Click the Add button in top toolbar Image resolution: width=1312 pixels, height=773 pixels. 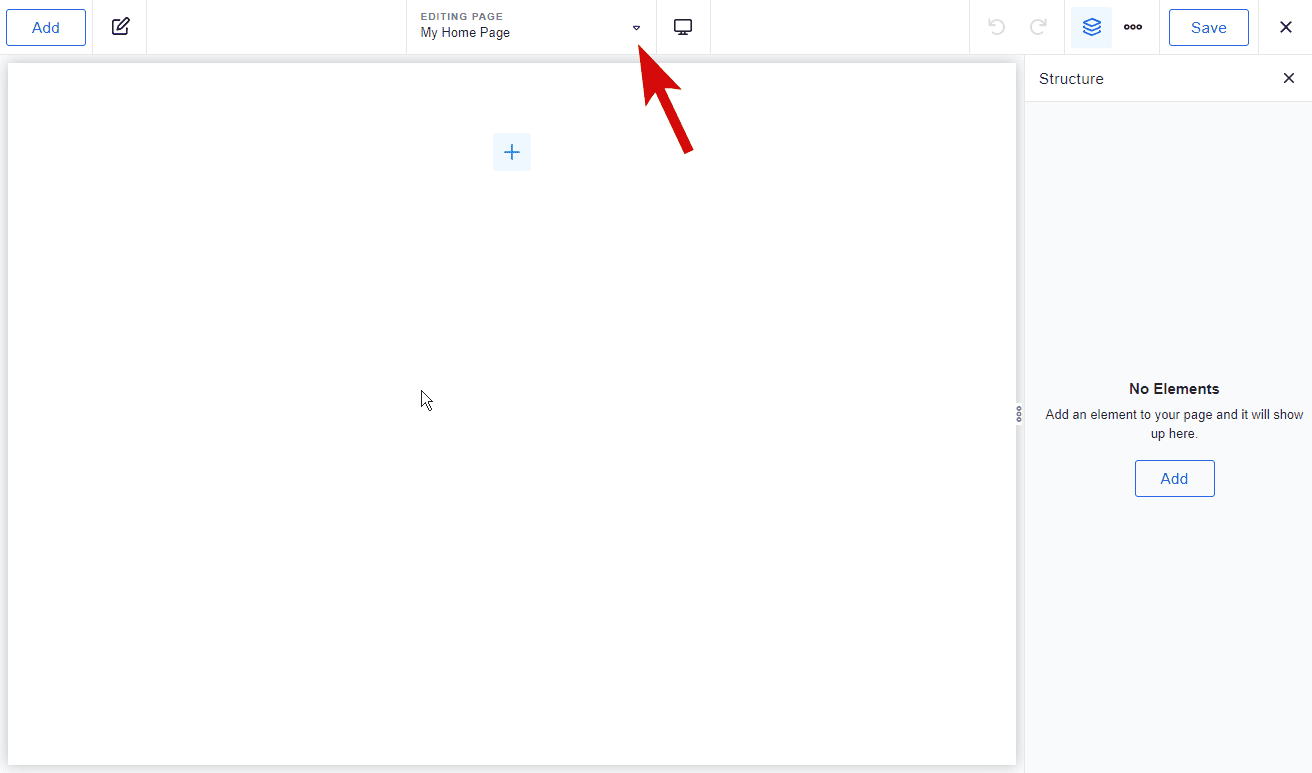coord(46,28)
